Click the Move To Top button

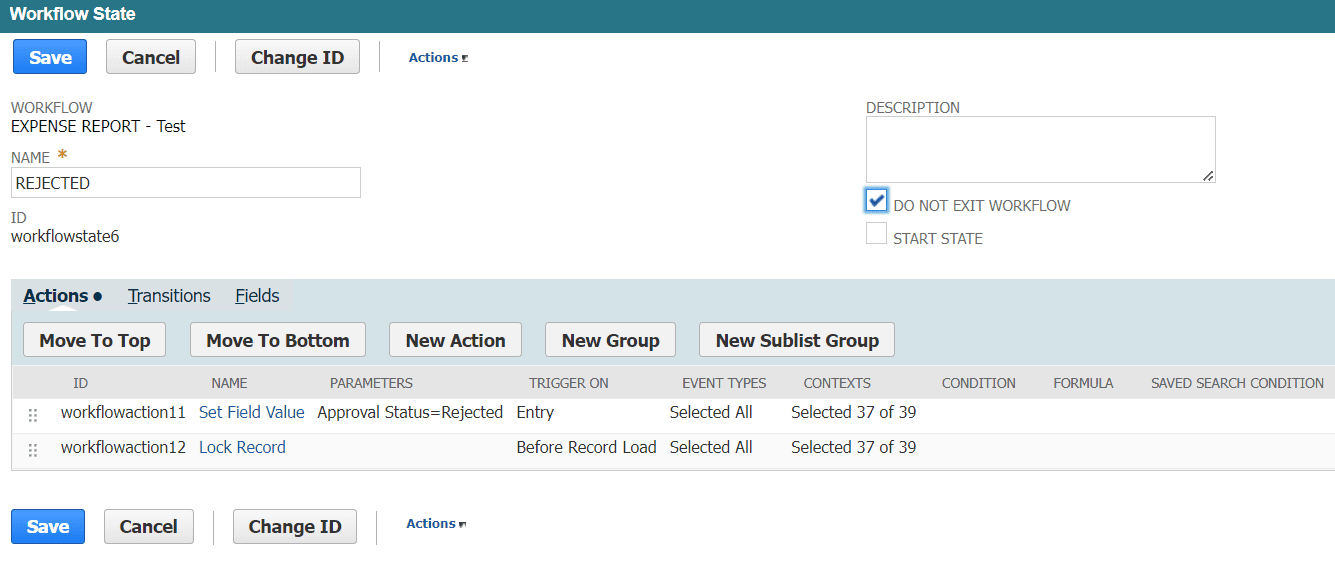coord(95,340)
